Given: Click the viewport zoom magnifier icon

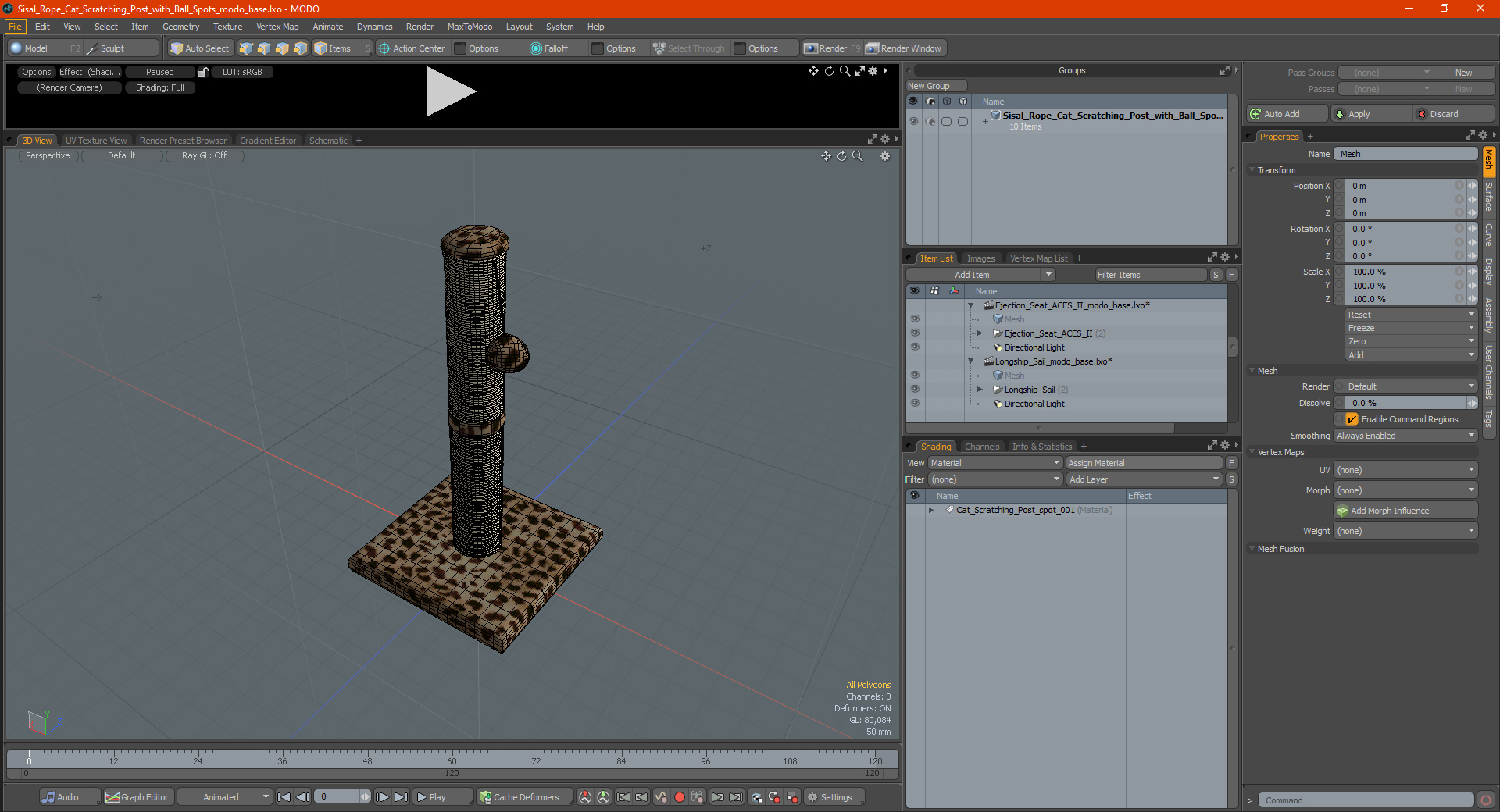Looking at the screenshot, I should pyautogui.click(x=858, y=156).
